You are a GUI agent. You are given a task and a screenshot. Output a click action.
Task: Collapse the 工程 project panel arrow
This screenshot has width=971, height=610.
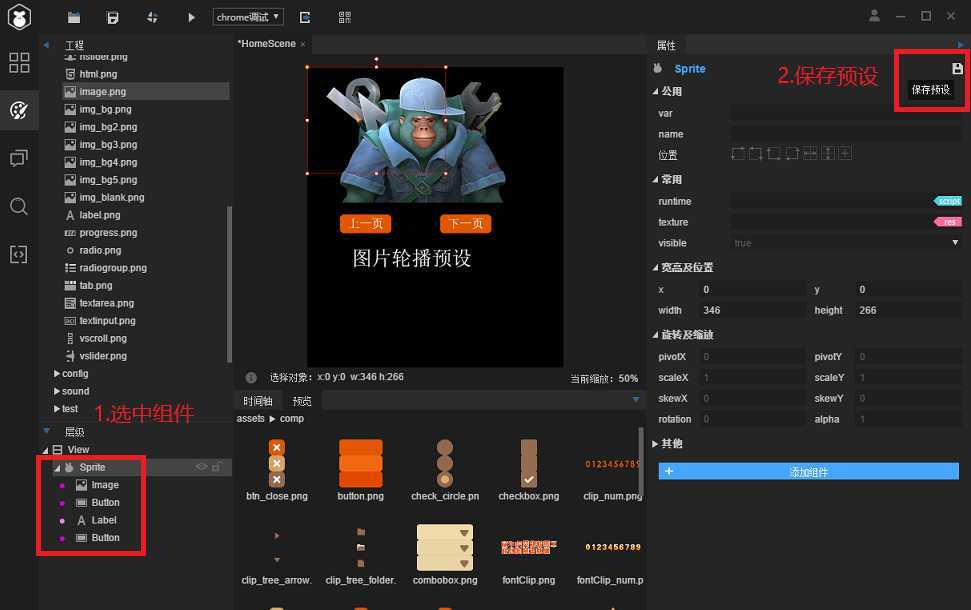pos(46,45)
